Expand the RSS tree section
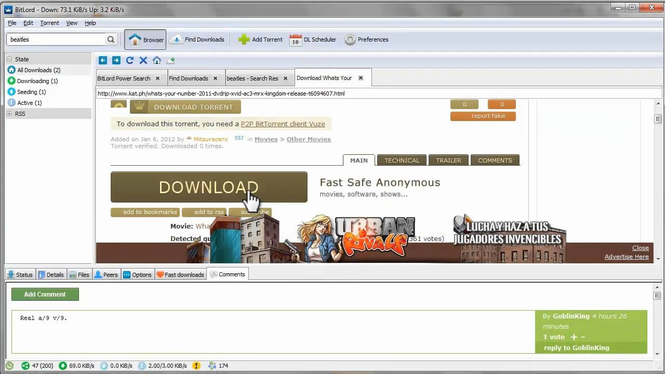665x374 pixels. pos(9,114)
